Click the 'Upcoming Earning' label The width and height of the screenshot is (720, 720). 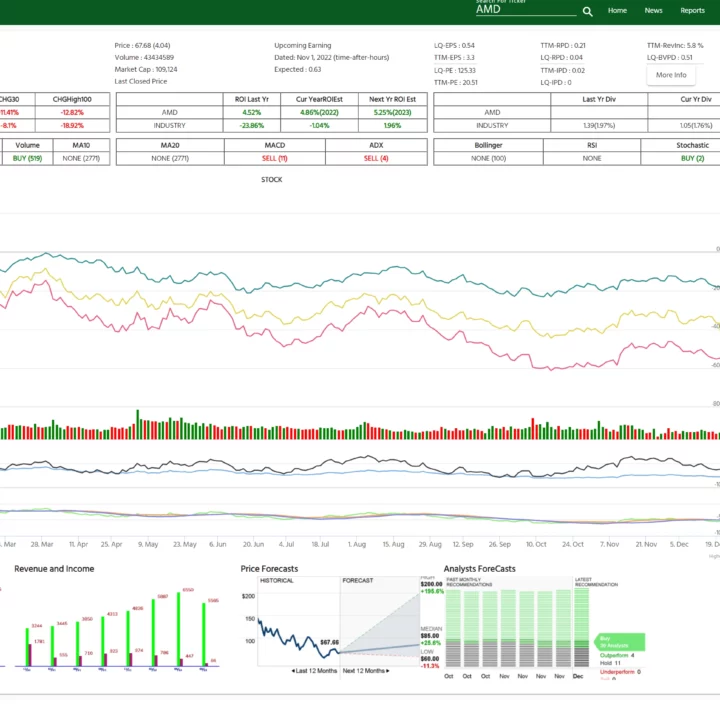point(303,45)
